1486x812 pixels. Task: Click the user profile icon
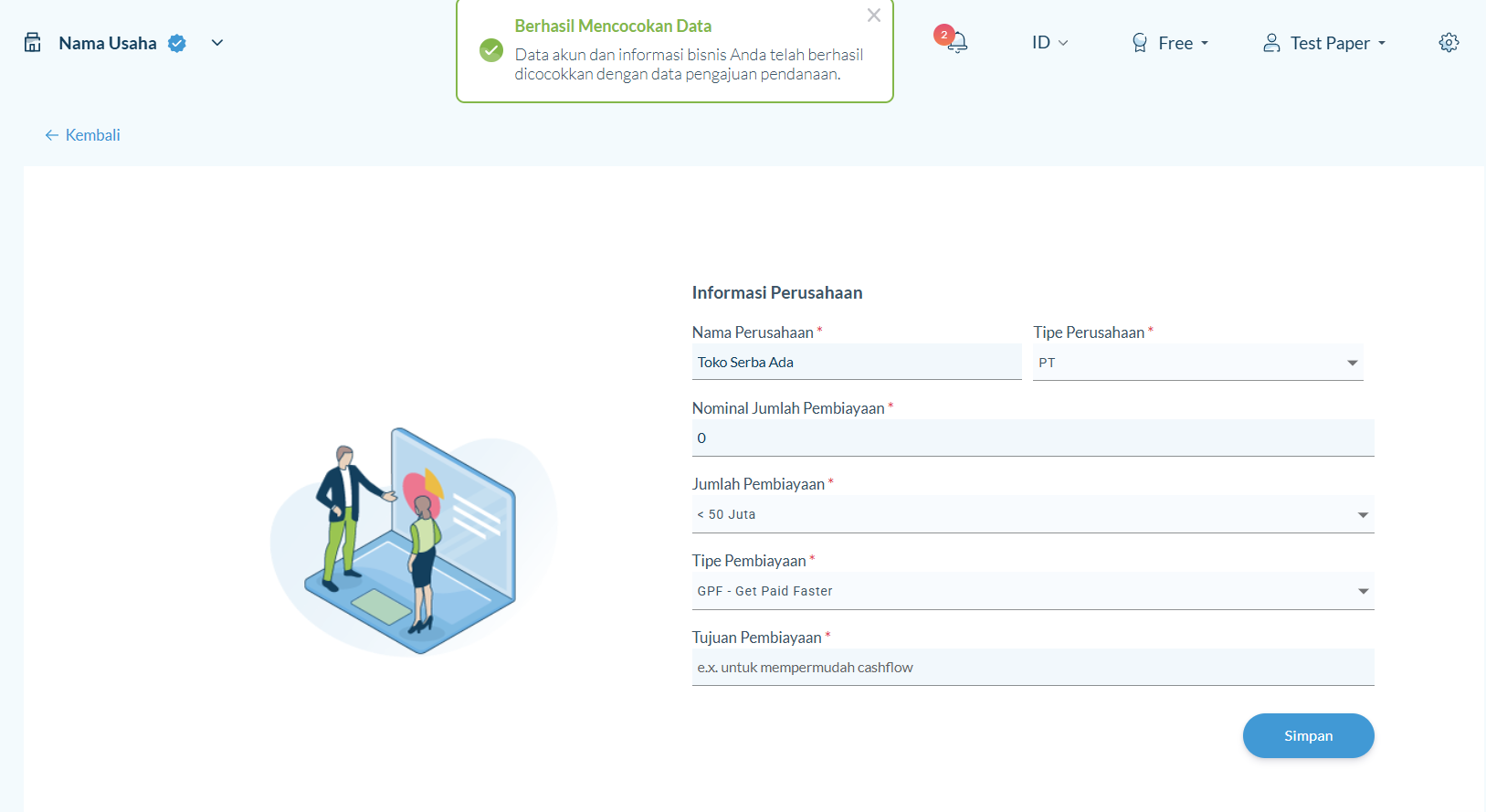point(1271,43)
